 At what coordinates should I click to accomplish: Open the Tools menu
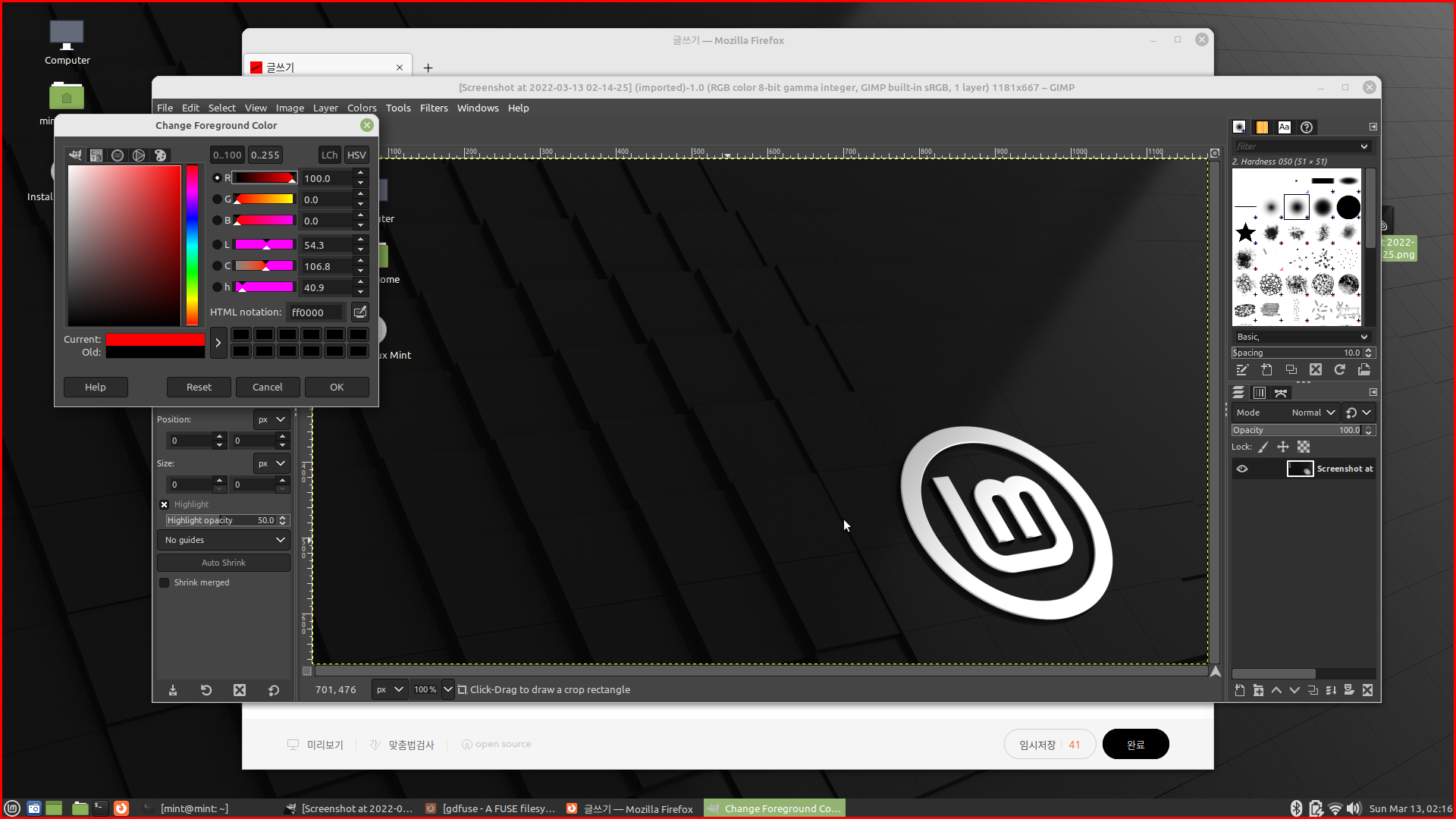[x=398, y=108]
